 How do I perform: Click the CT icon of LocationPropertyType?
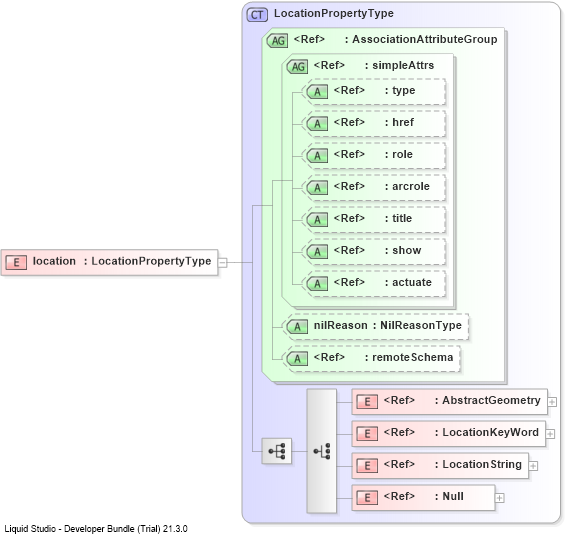(x=257, y=15)
